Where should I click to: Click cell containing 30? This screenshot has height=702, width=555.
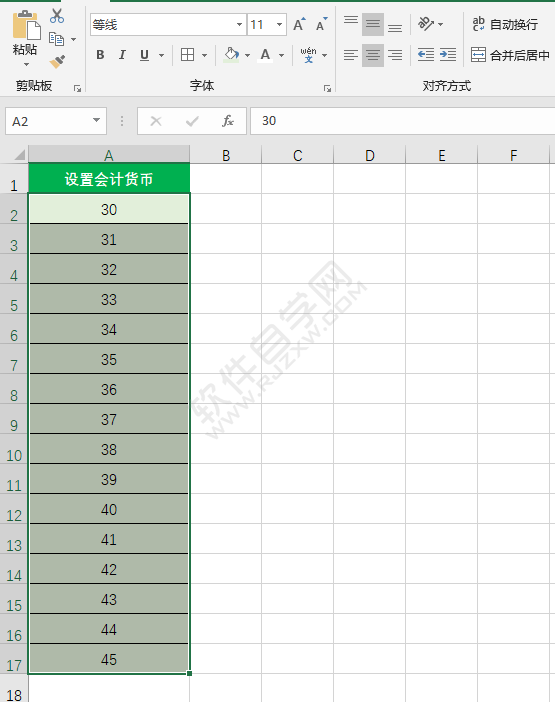[109, 209]
